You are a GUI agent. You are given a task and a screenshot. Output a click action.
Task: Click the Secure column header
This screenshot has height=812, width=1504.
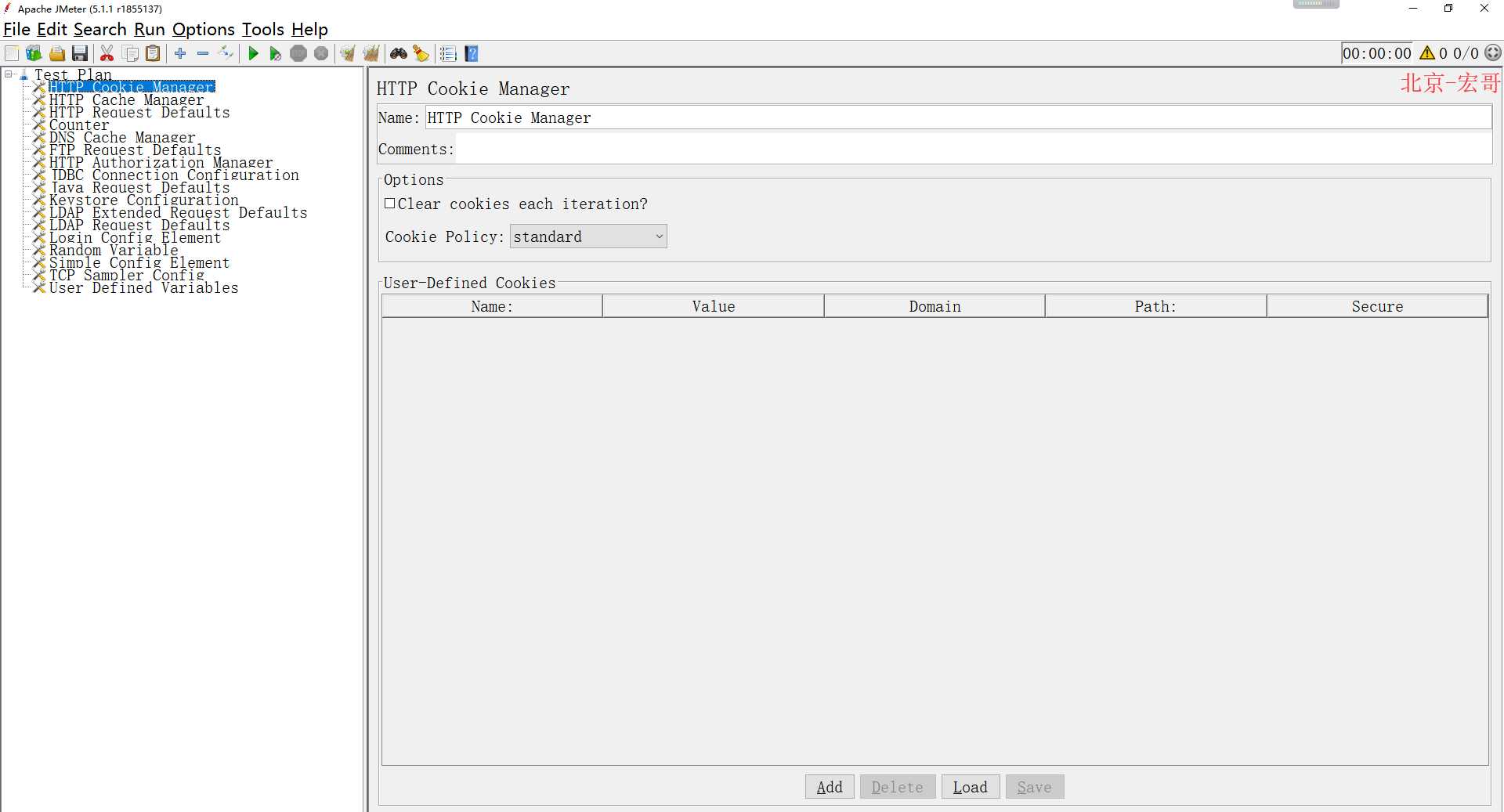1377,306
